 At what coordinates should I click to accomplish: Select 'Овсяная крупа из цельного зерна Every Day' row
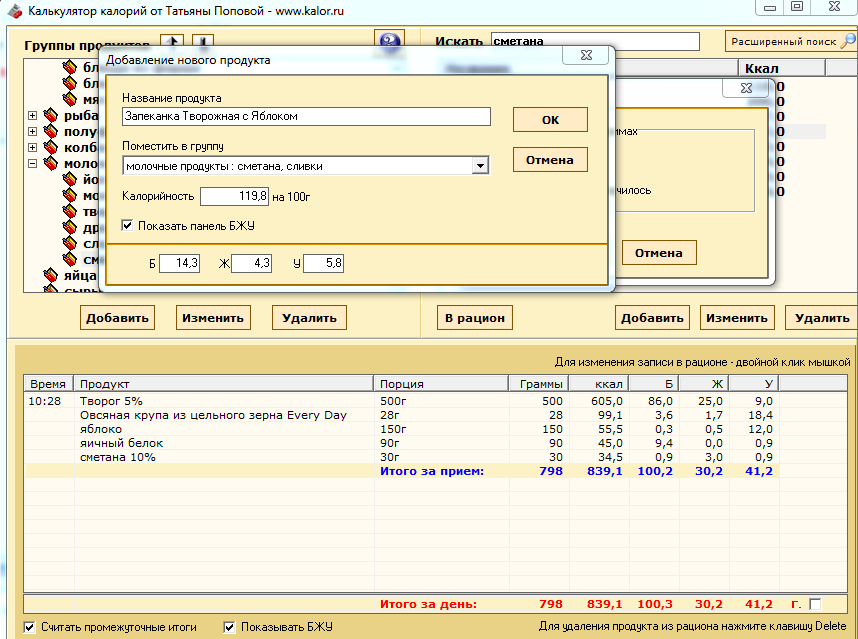click(402, 415)
